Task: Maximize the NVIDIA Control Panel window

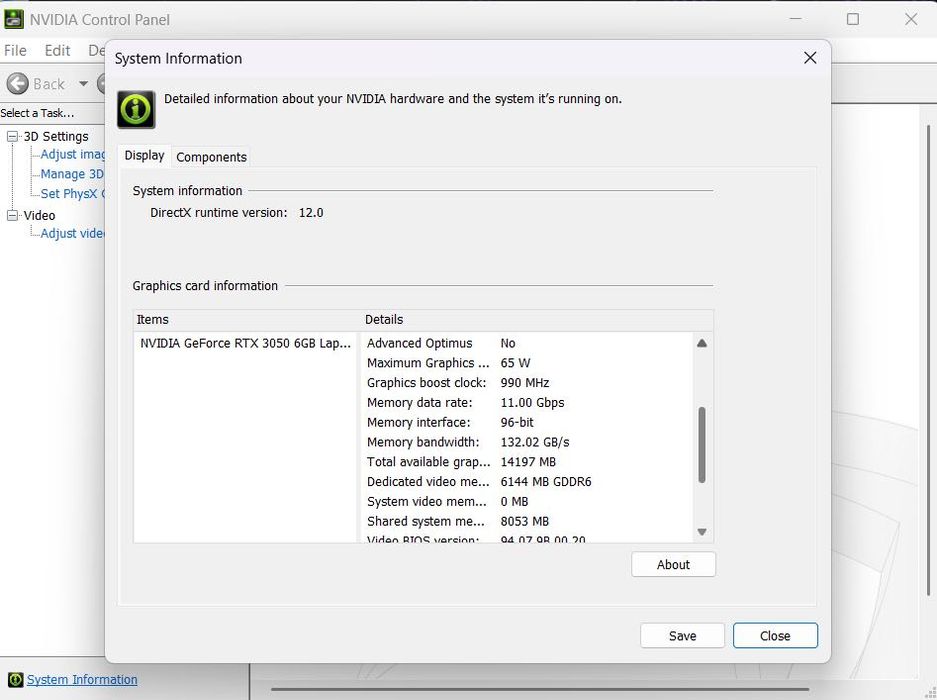Action: (x=853, y=19)
